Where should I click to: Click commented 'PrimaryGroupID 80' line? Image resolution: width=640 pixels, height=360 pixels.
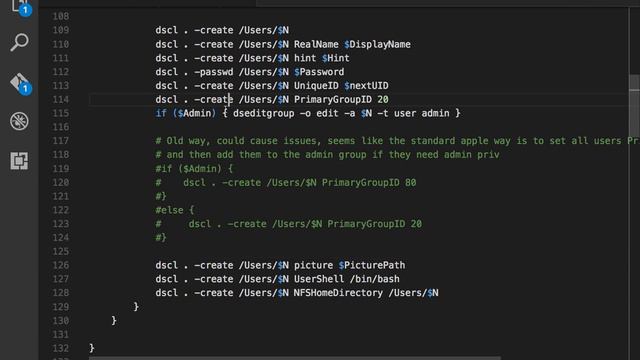[286, 183]
